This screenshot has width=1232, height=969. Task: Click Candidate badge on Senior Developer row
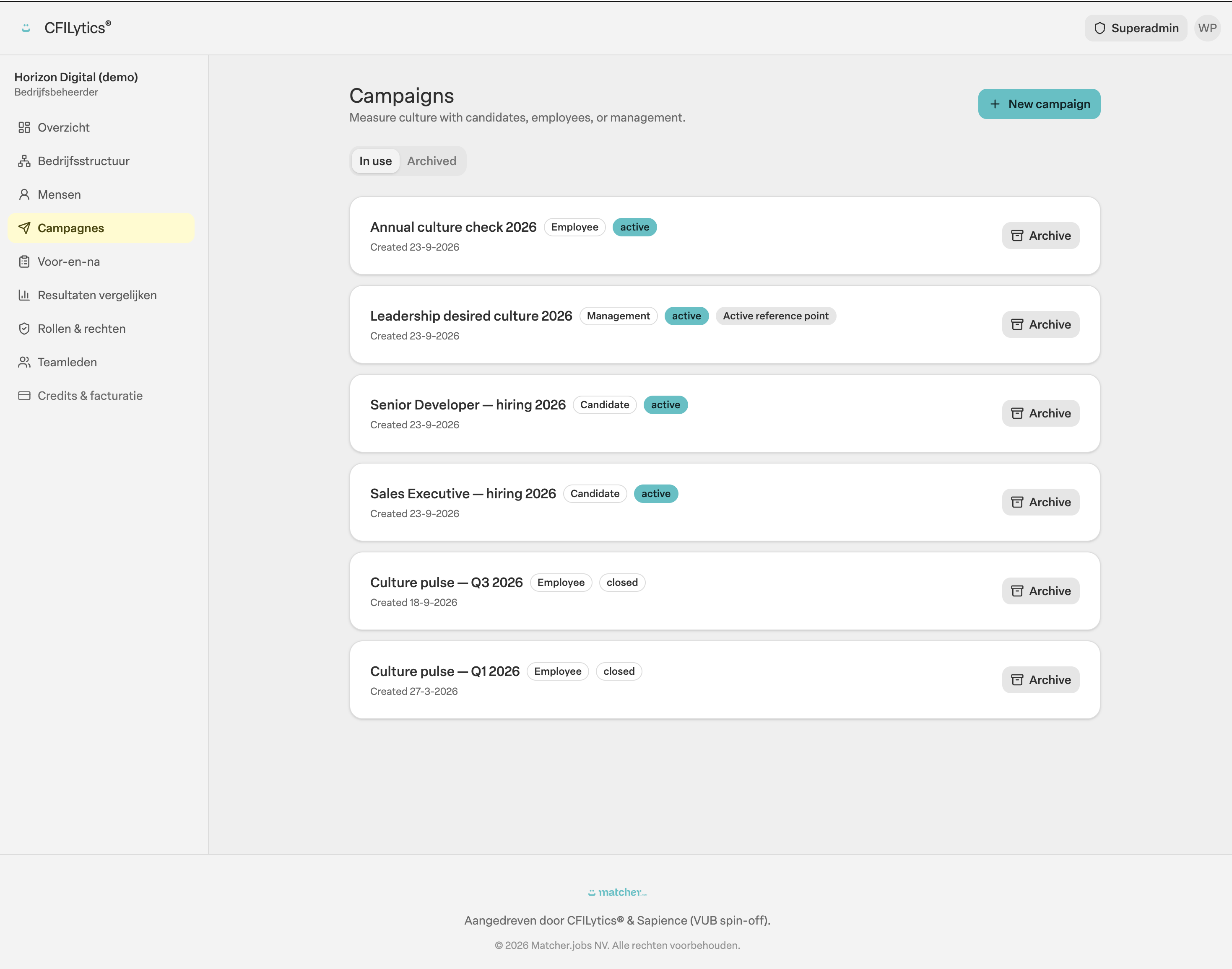pyautogui.click(x=604, y=405)
